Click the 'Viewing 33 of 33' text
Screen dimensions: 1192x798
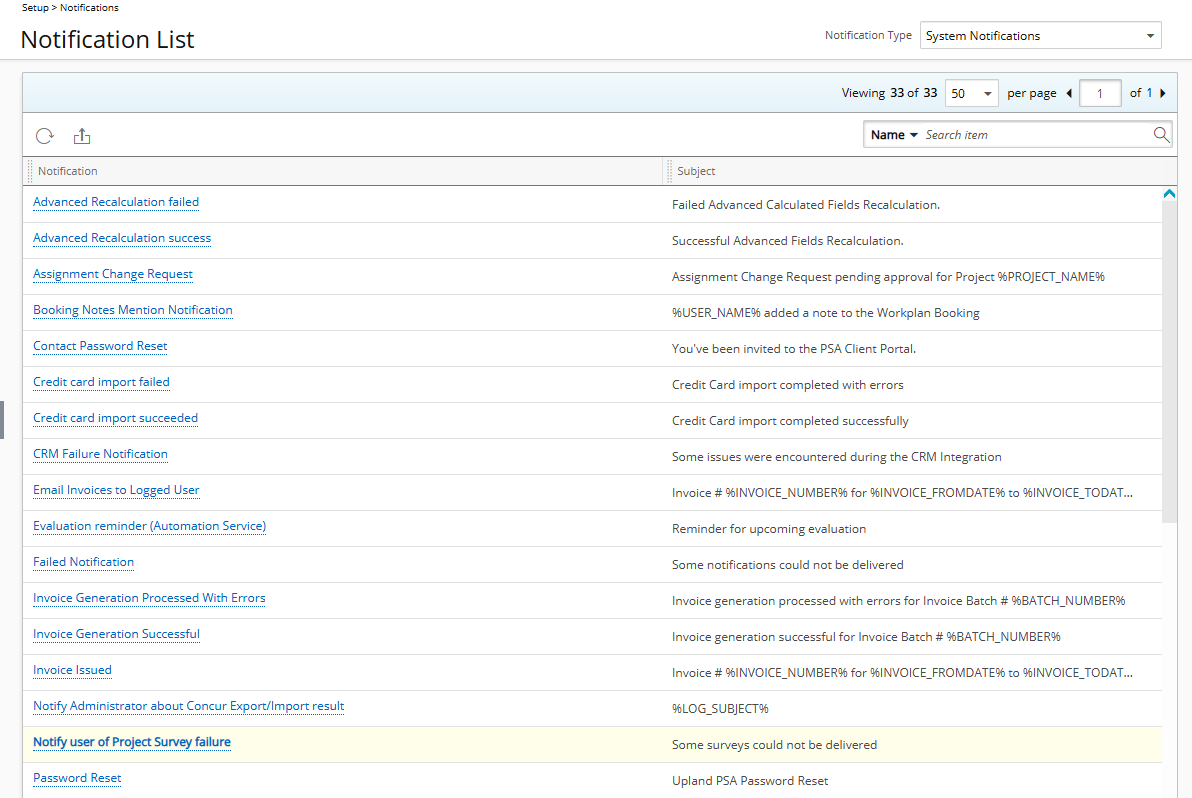pos(889,93)
